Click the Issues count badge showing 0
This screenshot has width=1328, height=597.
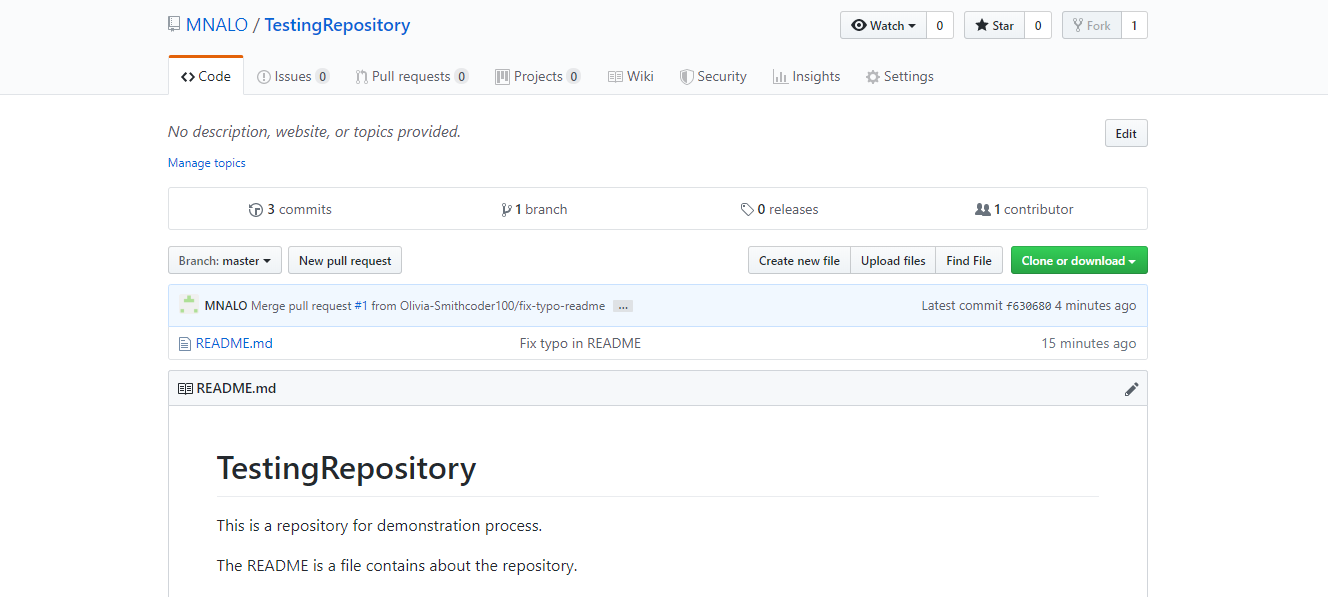(323, 76)
